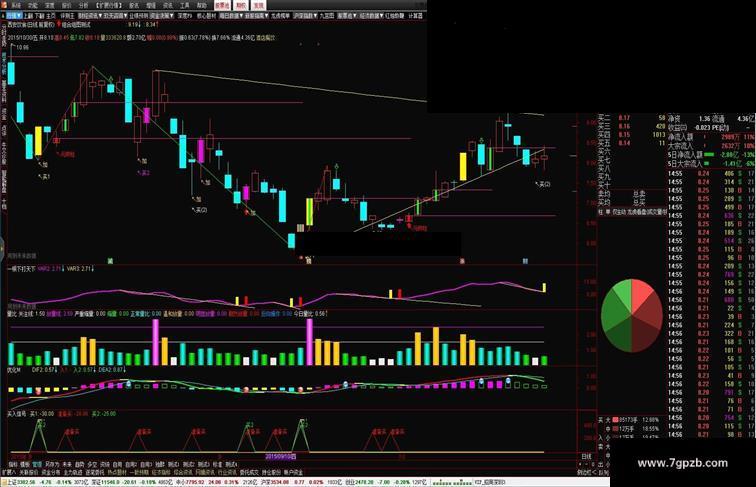Click the 买入信号 indicator title

(17, 414)
